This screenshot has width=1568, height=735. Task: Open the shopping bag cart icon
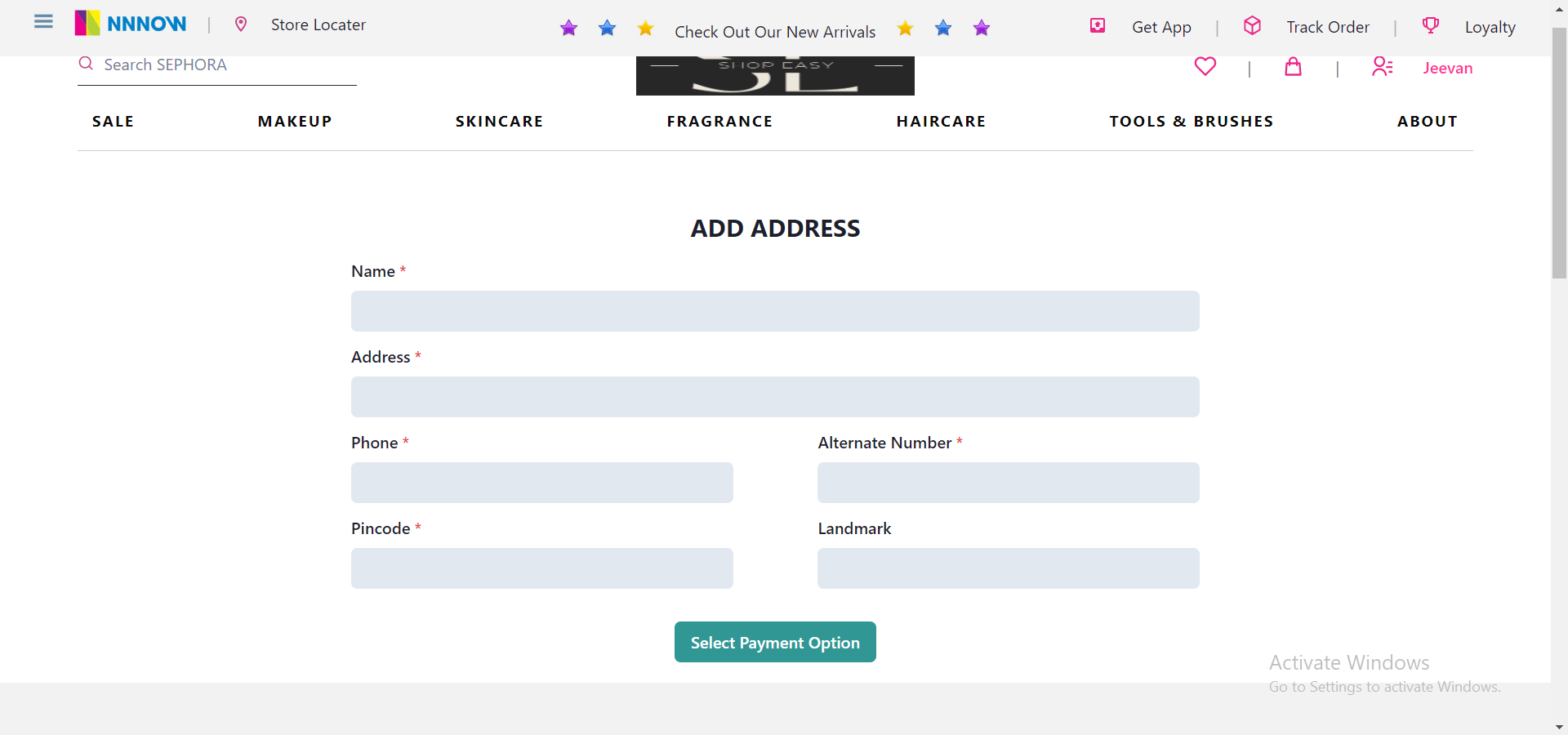click(x=1292, y=67)
